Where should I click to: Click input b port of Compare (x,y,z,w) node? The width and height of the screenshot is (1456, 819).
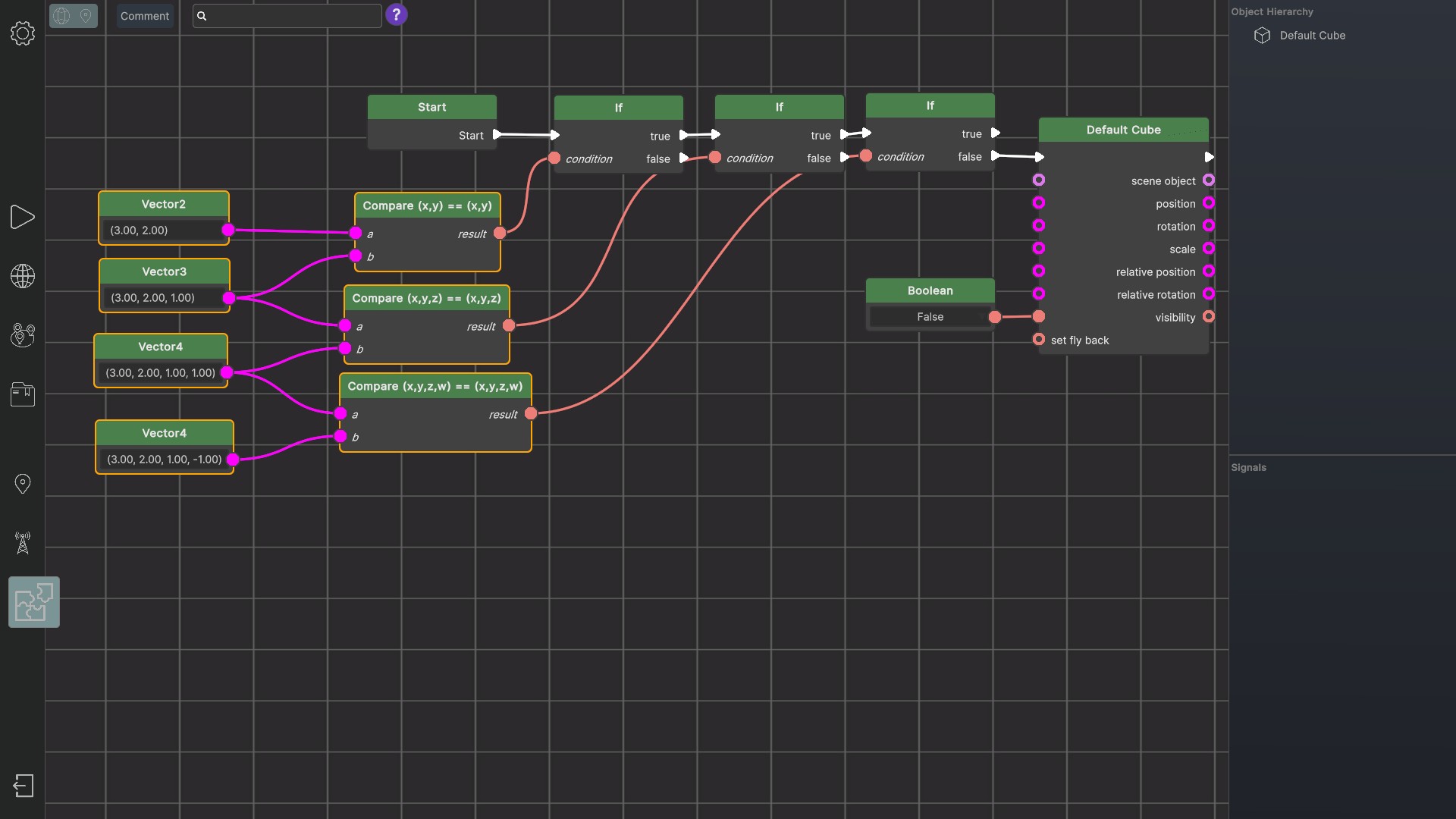[340, 436]
